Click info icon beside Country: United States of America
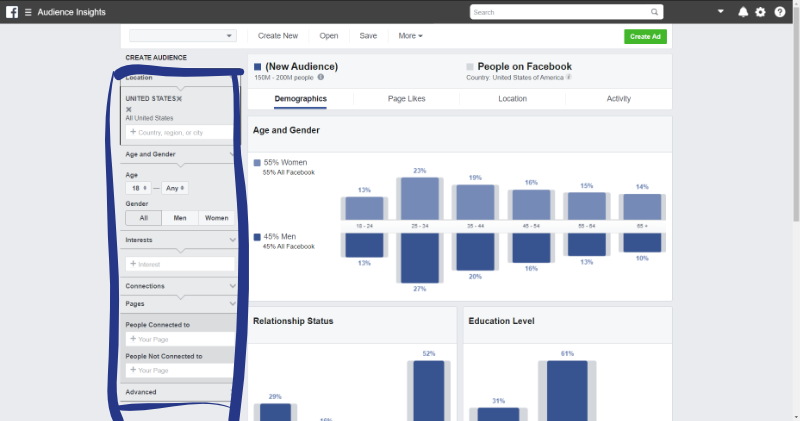Screen dimensions: 800x421 tap(568, 77)
